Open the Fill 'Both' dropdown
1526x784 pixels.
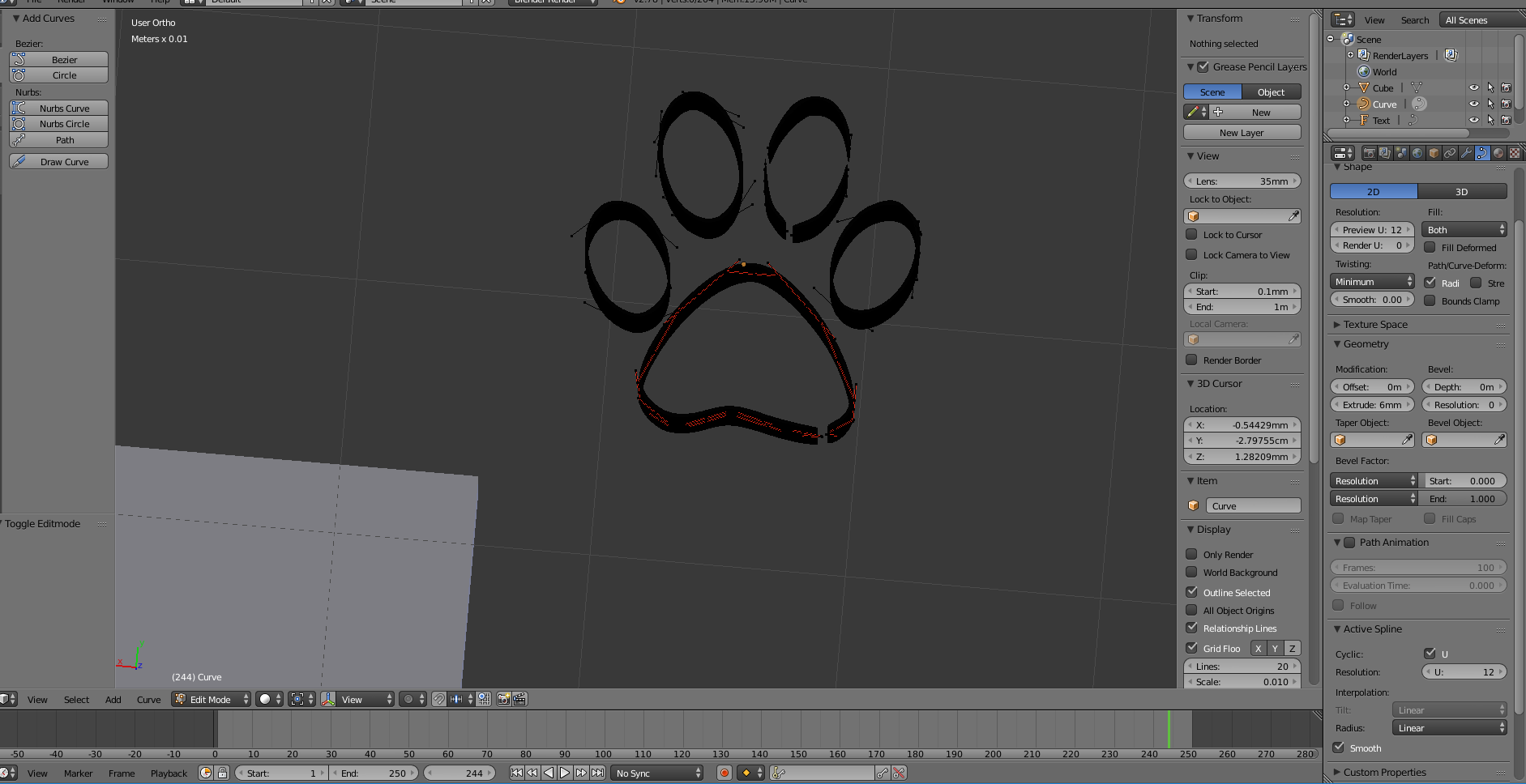coord(1464,230)
